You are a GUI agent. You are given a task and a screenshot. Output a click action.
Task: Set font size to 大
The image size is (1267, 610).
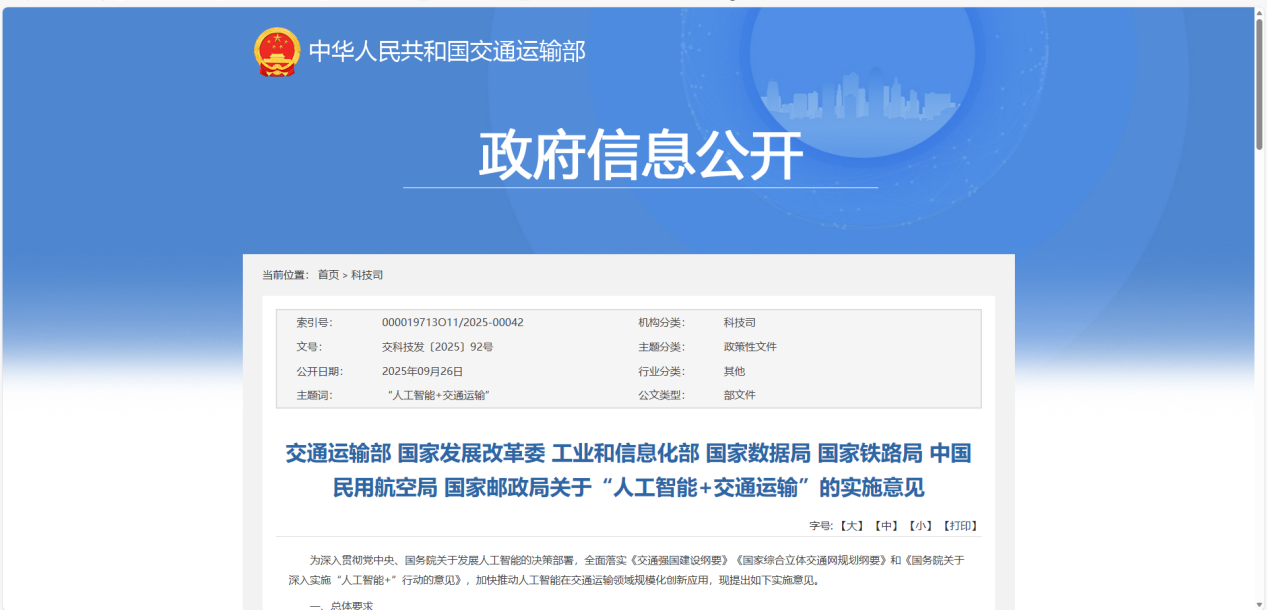click(x=850, y=525)
